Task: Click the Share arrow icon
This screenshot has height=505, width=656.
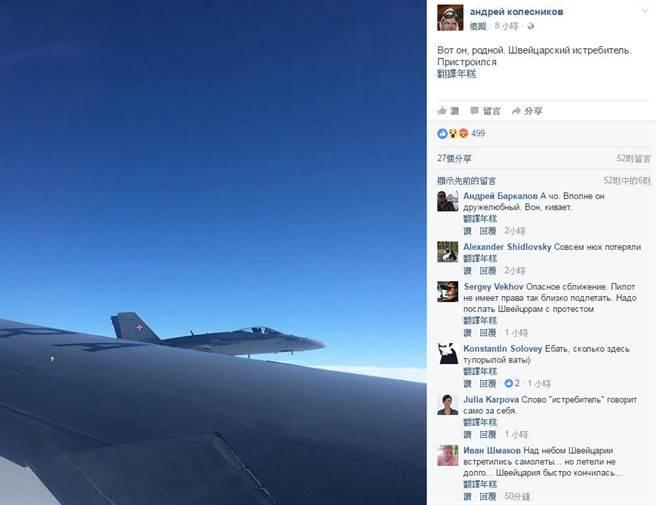Action: (x=516, y=111)
